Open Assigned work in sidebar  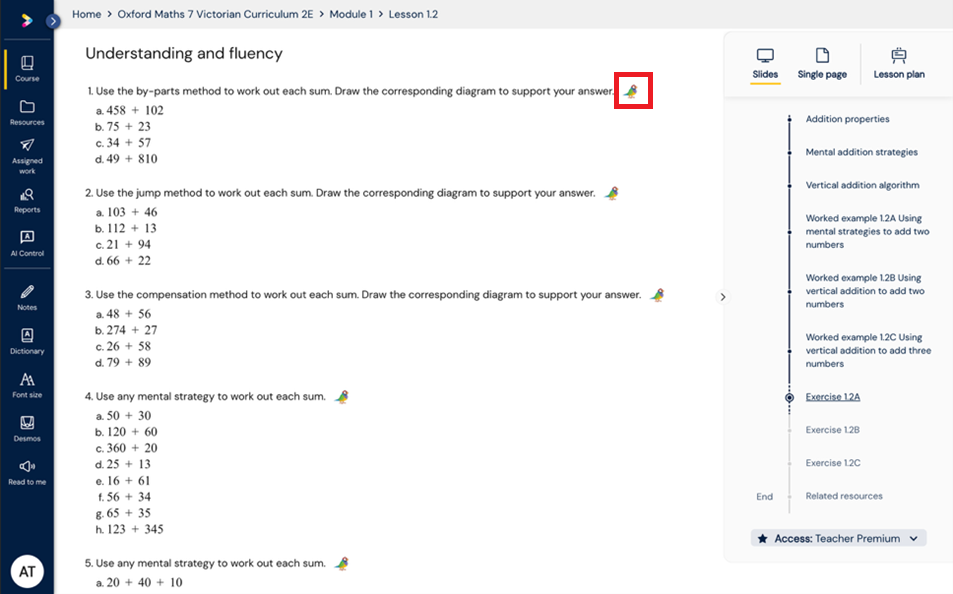[x=27, y=156]
